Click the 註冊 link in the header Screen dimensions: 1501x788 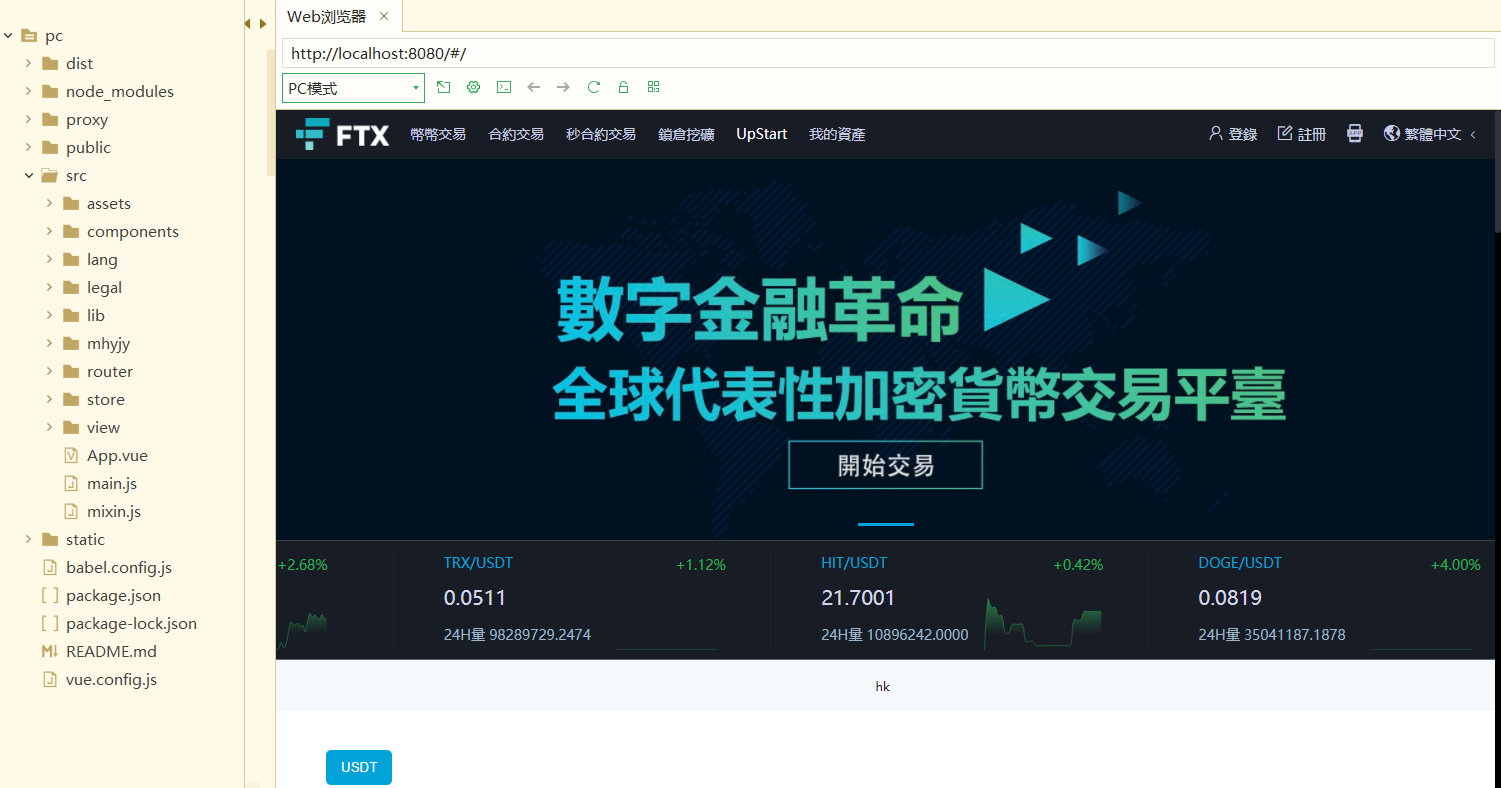1310,132
